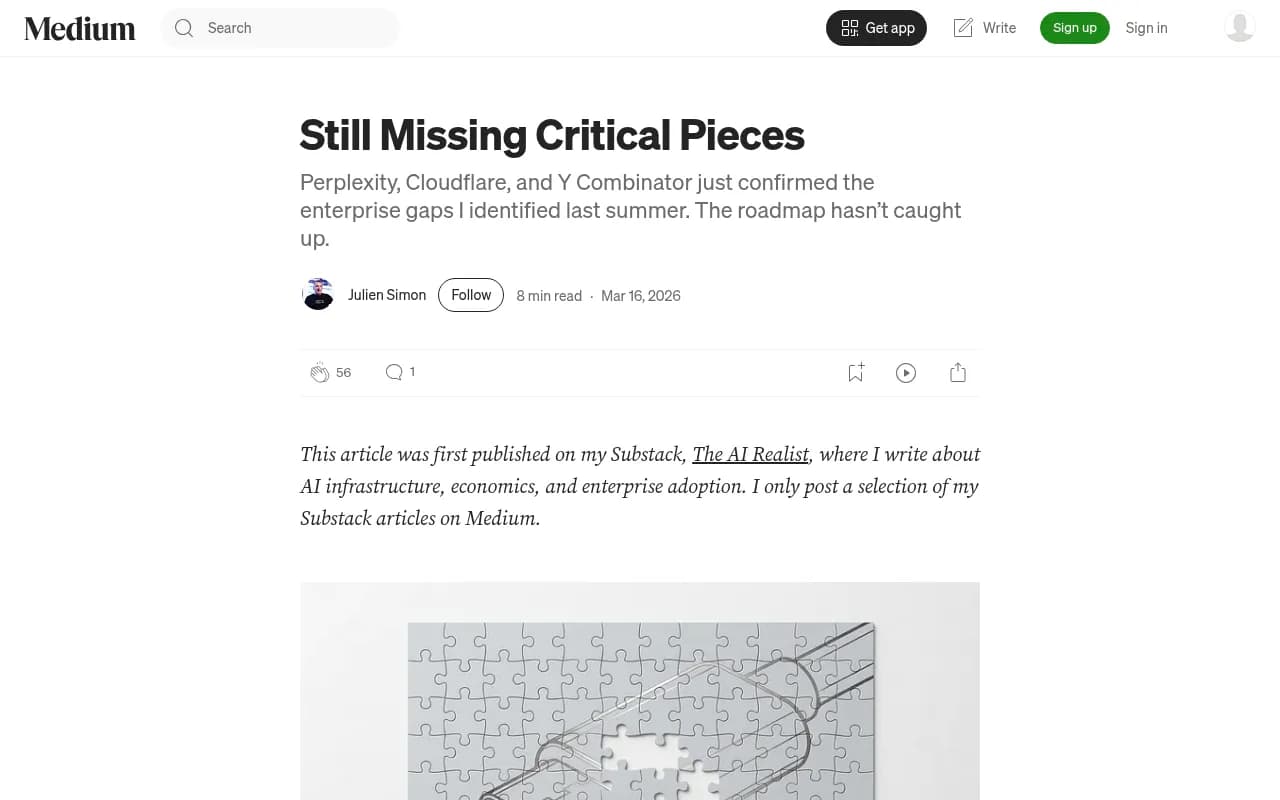Click the search magnifier icon

tap(184, 28)
